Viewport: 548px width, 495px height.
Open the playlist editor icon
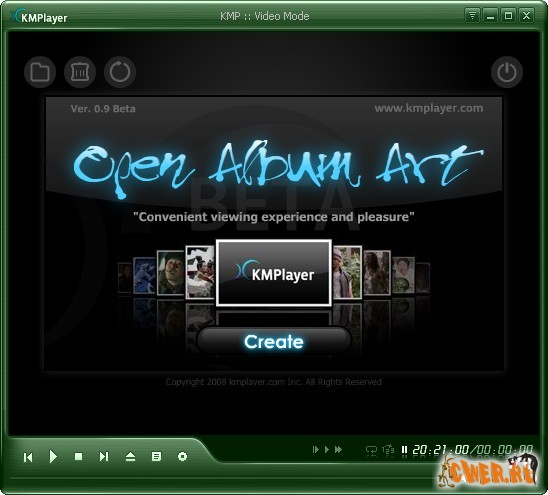point(156,457)
